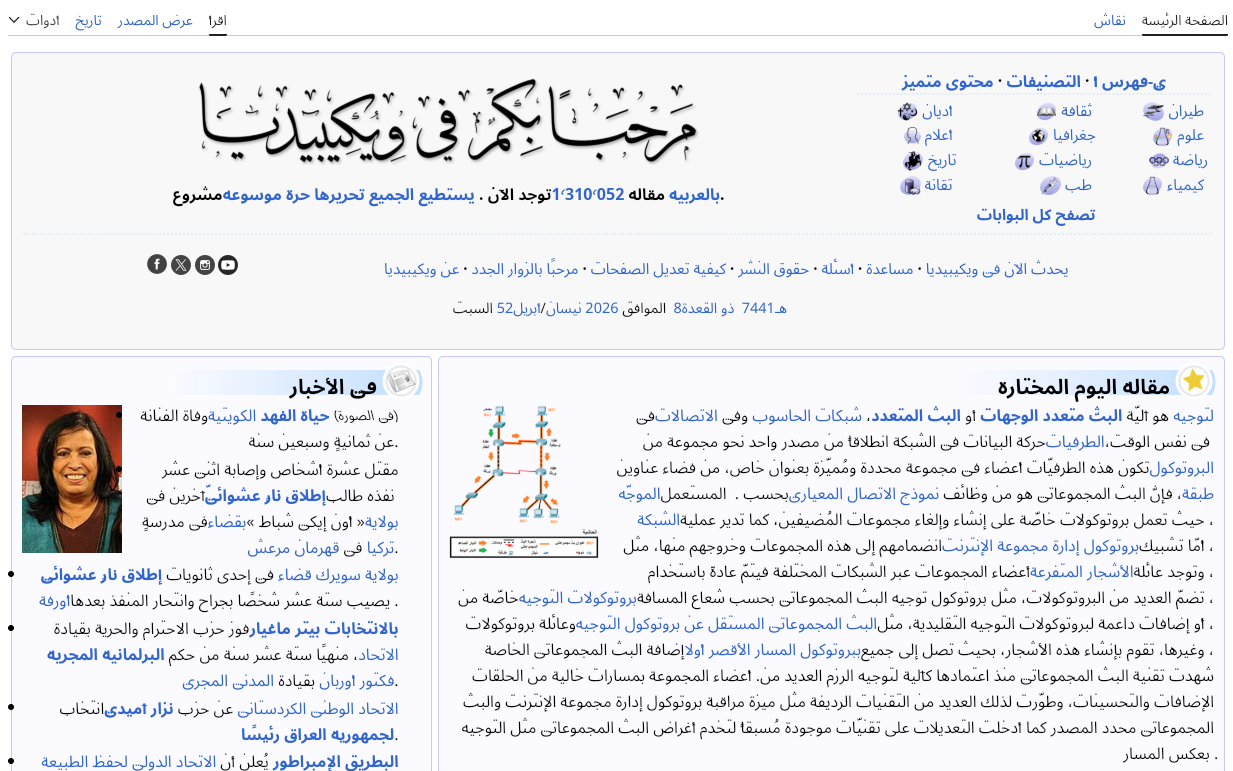Open the حياة الفهد news link
The image size is (1233, 771).
click(x=294, y=416)
